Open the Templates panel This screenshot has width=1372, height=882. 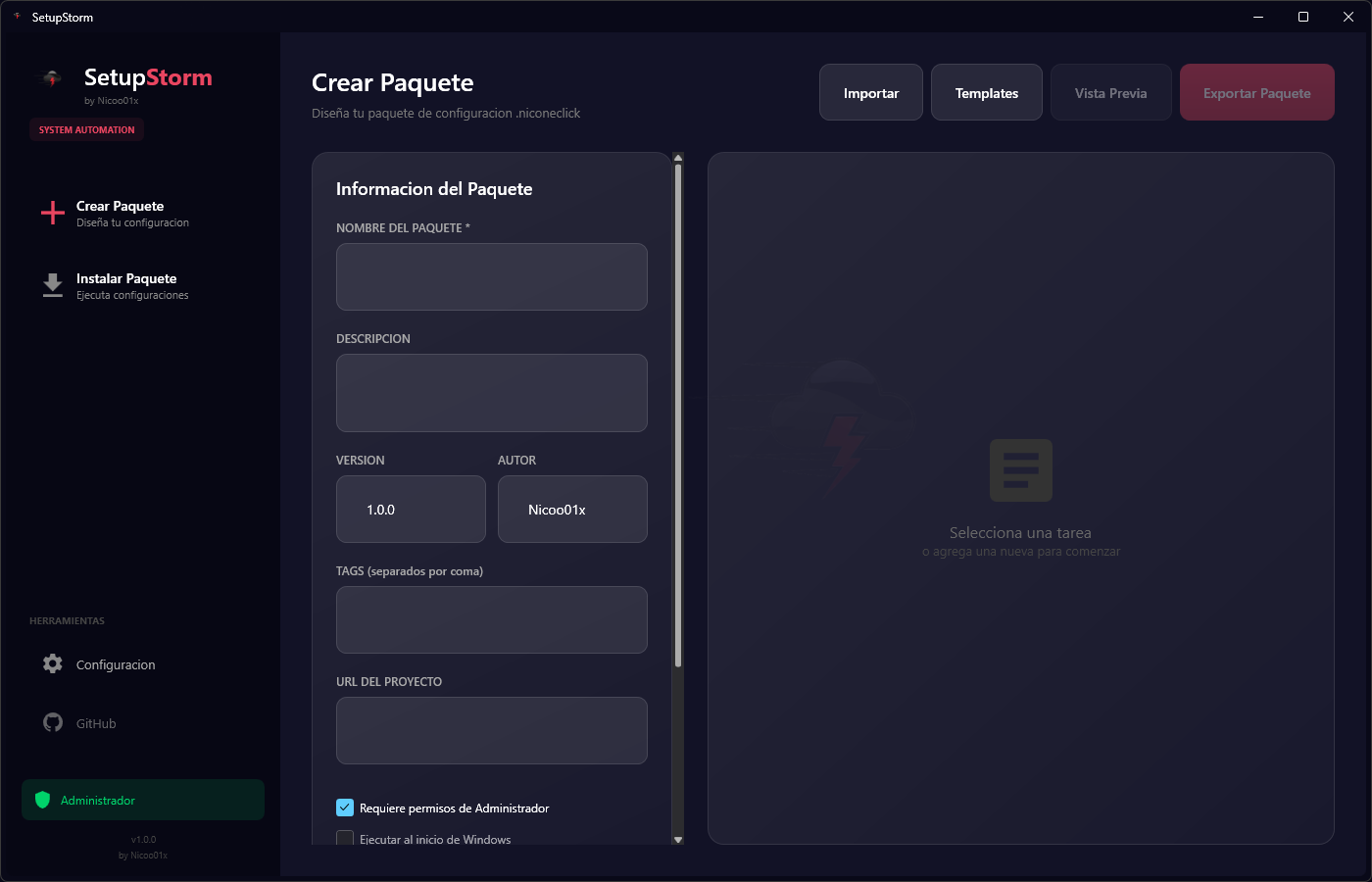(986, 91)
